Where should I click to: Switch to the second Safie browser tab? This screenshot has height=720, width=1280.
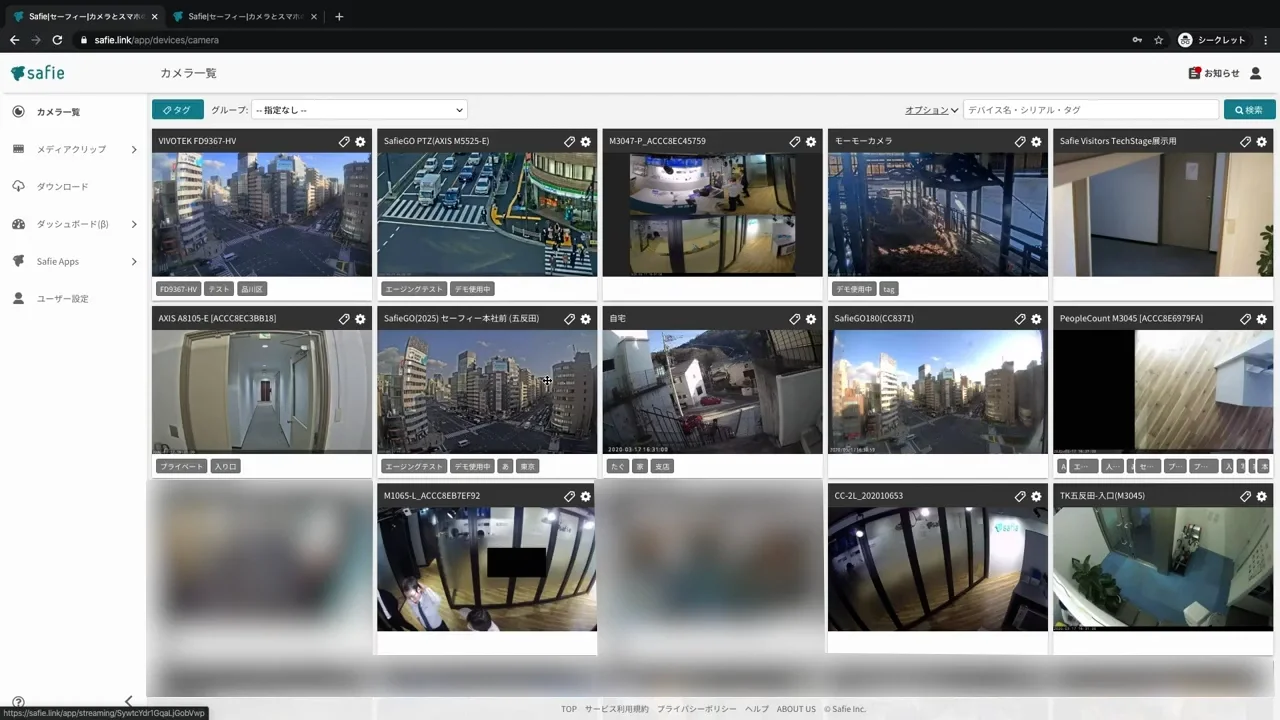point(245,16)
